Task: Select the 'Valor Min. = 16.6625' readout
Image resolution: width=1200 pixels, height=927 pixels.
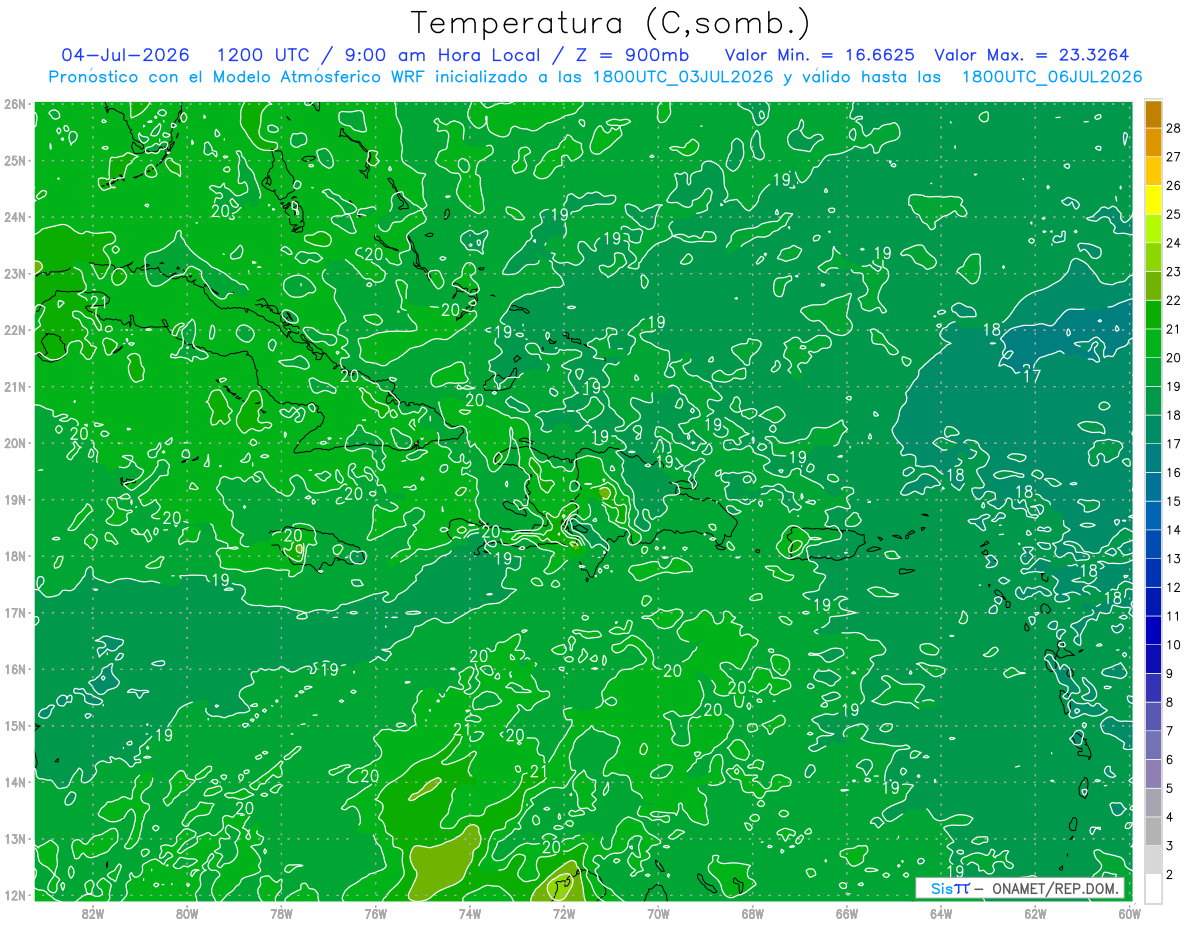Action: point(819,55)
